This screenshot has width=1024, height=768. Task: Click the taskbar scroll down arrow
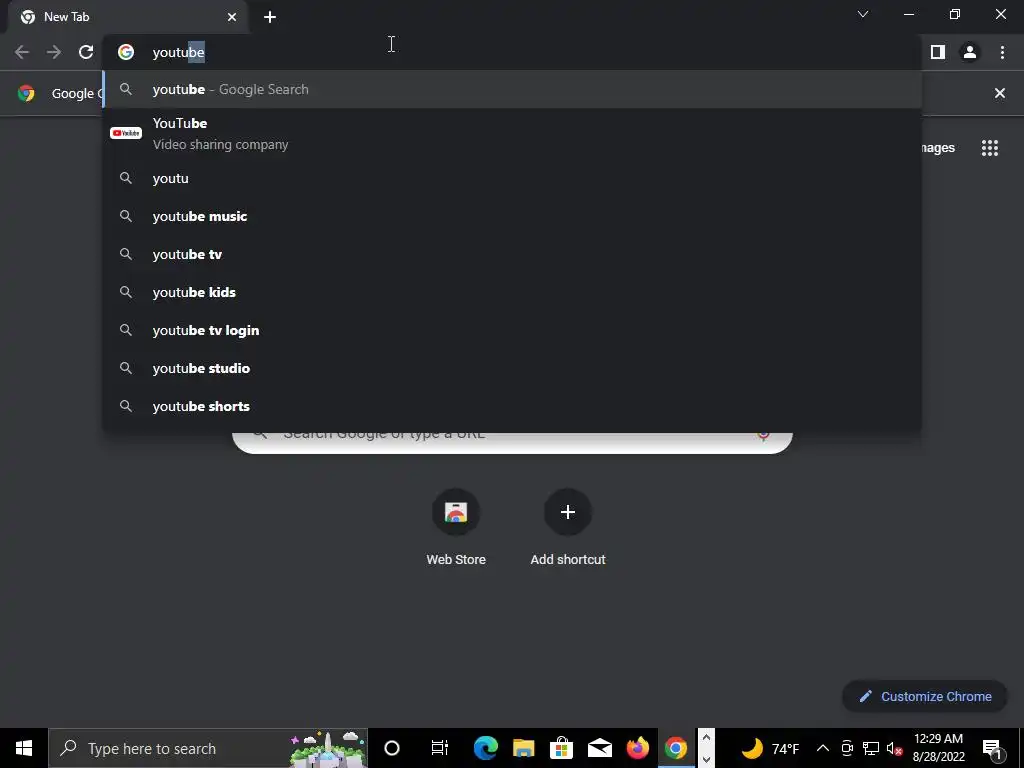coord(706,760)
